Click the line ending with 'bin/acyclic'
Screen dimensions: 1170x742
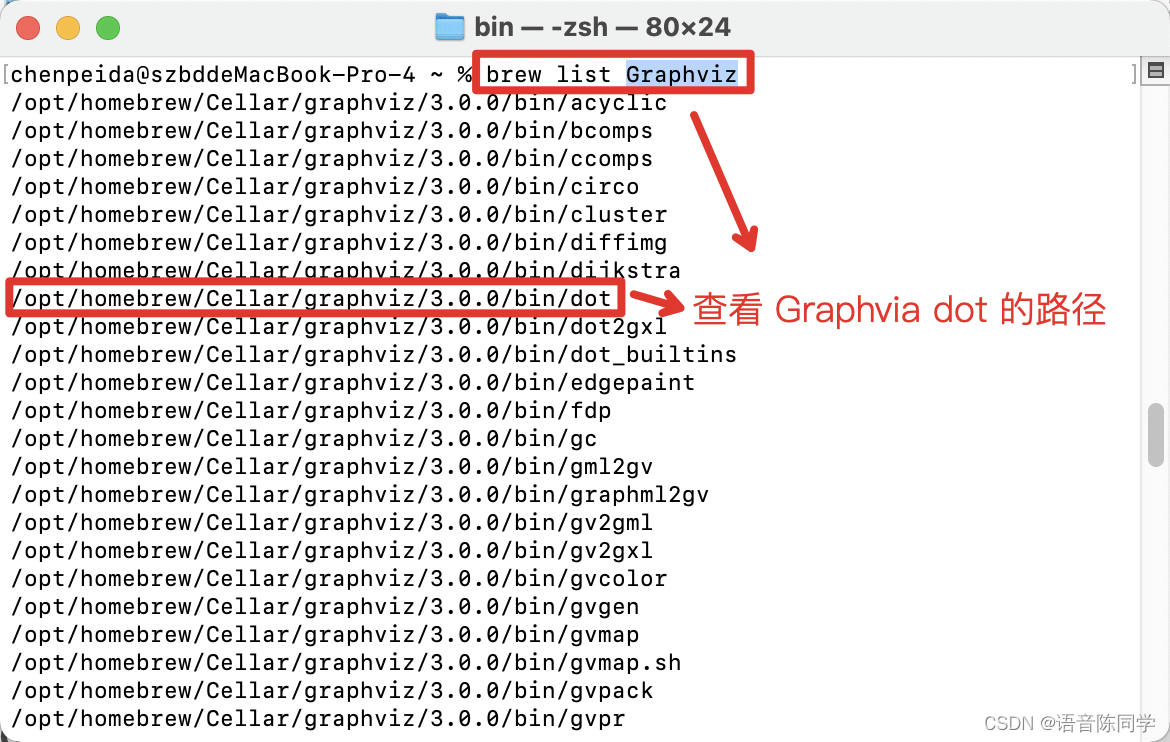pos(339,103)
